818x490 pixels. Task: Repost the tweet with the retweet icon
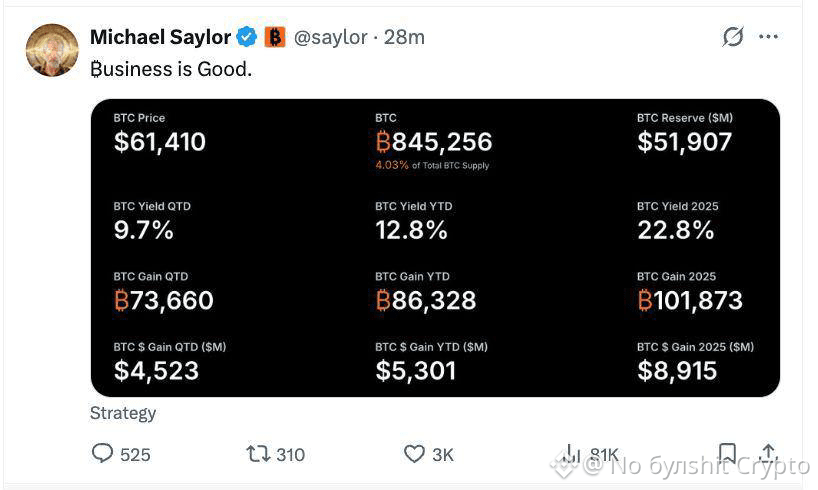(258, 453)
